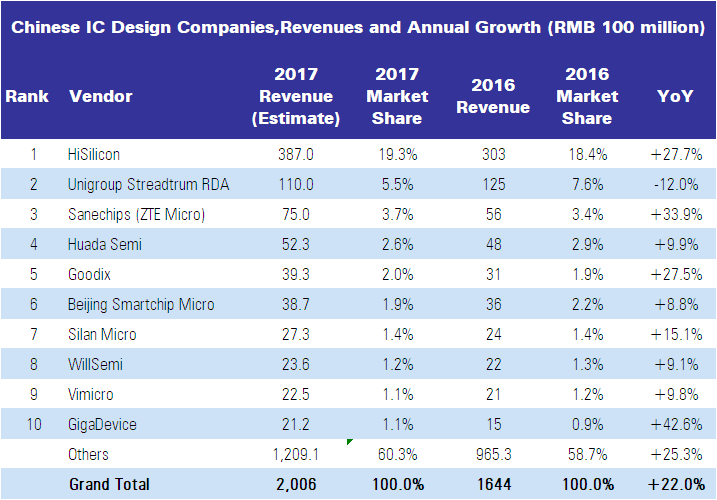Select the '27.3' revenue cell
This screenshot has width=717, height=500.
pos(296,334)
